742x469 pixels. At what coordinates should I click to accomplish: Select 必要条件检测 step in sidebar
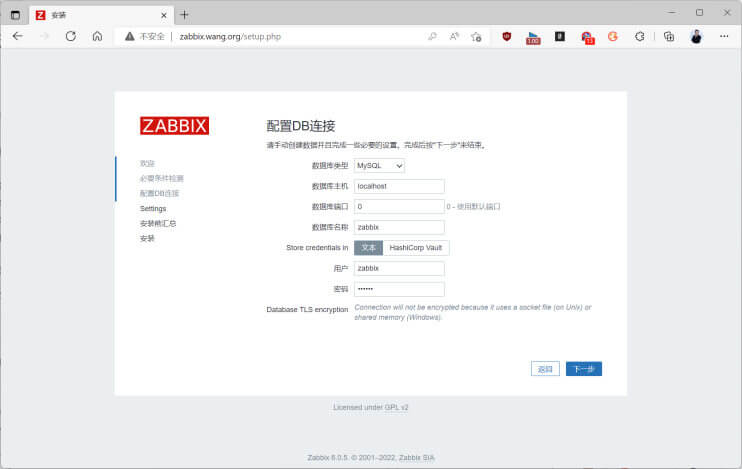(x=161, y=178)
